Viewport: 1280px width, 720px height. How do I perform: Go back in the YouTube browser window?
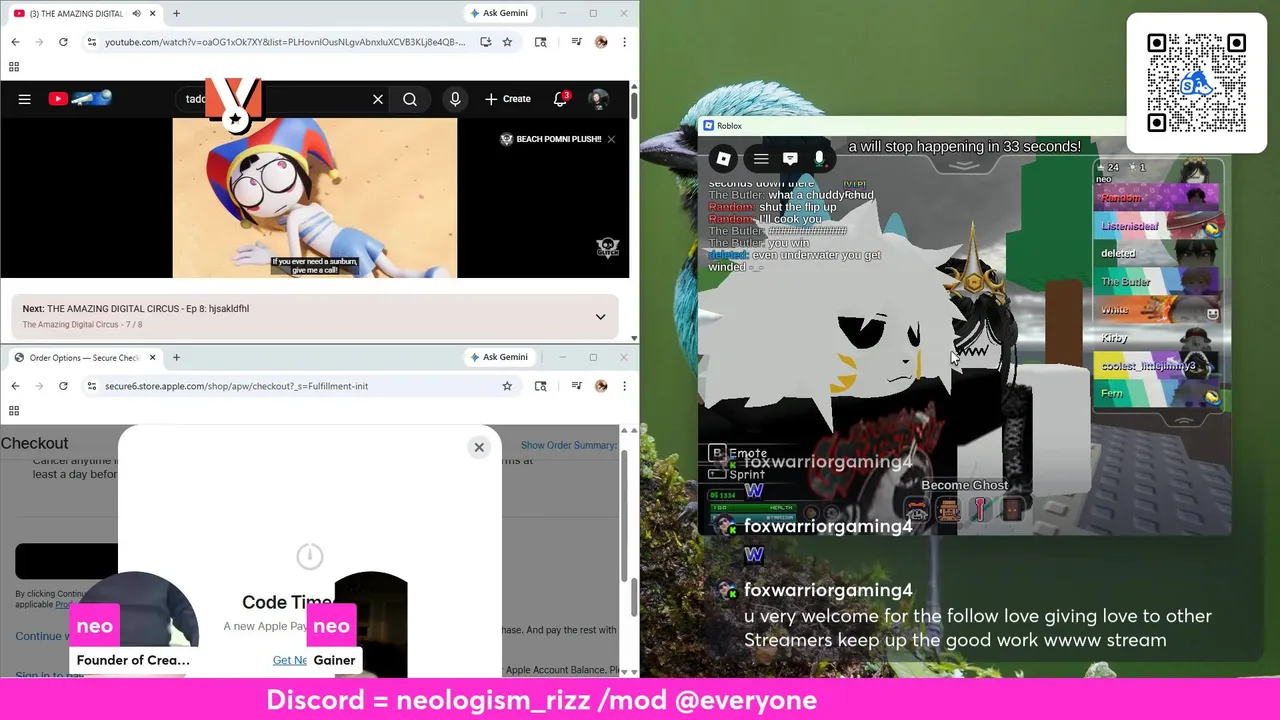[15, 42]
